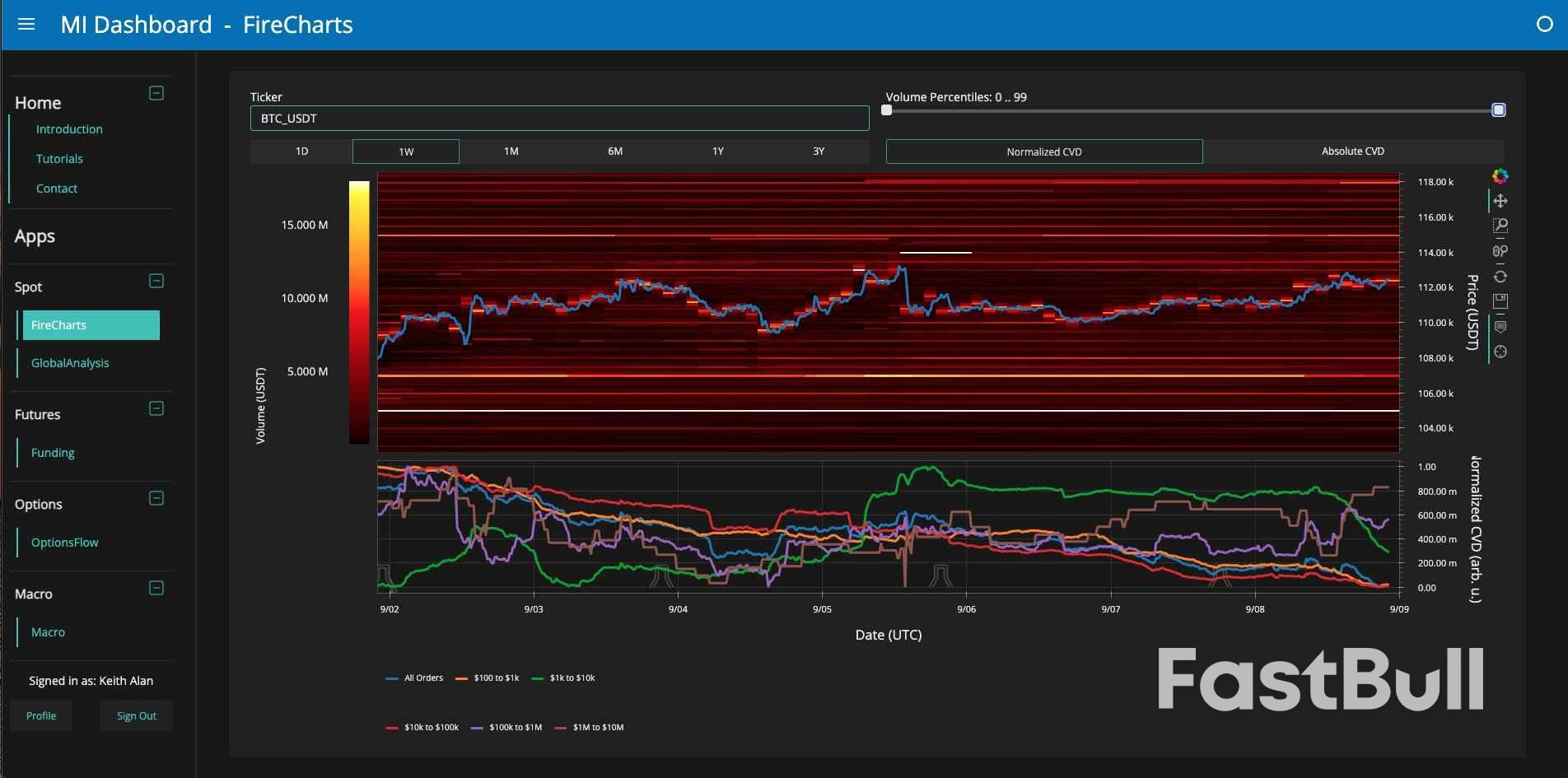1568x778 pixels.
Task: Save the chart using the floppy disk icon
Action: tap(1500, 301)
